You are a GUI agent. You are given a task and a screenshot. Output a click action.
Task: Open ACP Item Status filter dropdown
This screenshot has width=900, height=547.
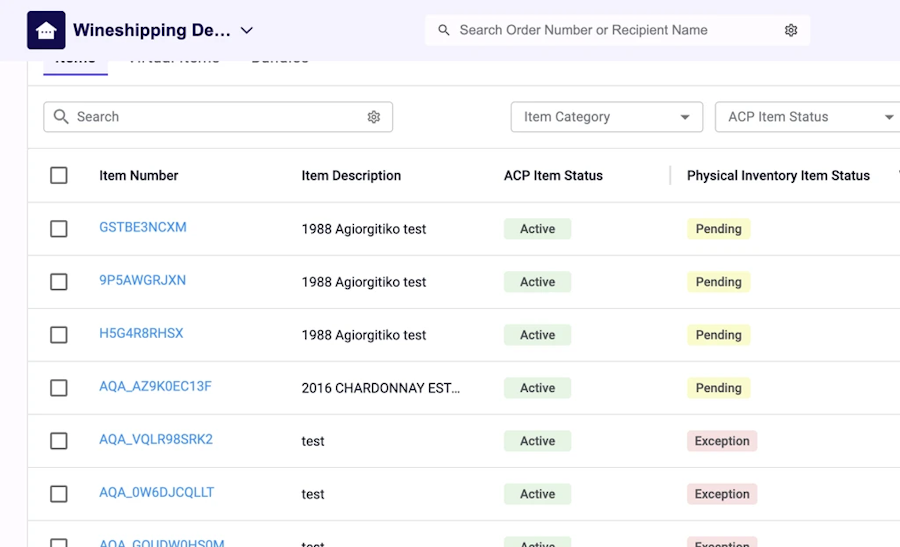click(x=808, y=117)
